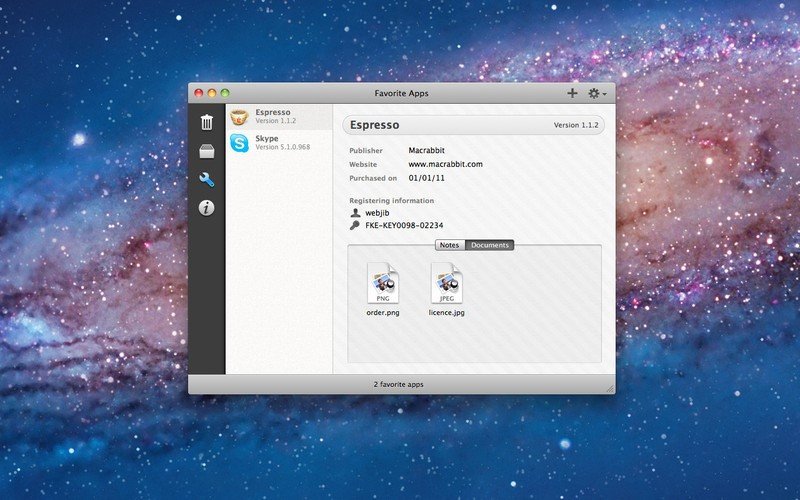Screen dimensions: 800x500
Task: Add a new app with plus button
Action: pyautogui.click(x=572, y=93)
